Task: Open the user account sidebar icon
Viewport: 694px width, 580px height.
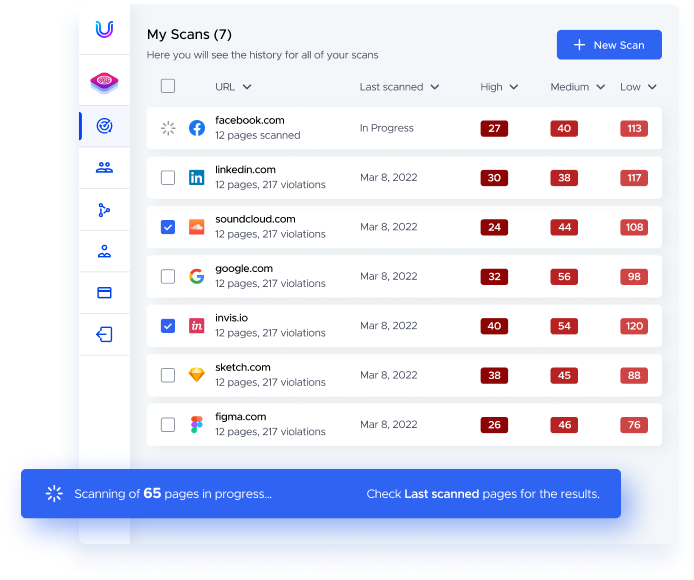Action: [x=104, y=251]
